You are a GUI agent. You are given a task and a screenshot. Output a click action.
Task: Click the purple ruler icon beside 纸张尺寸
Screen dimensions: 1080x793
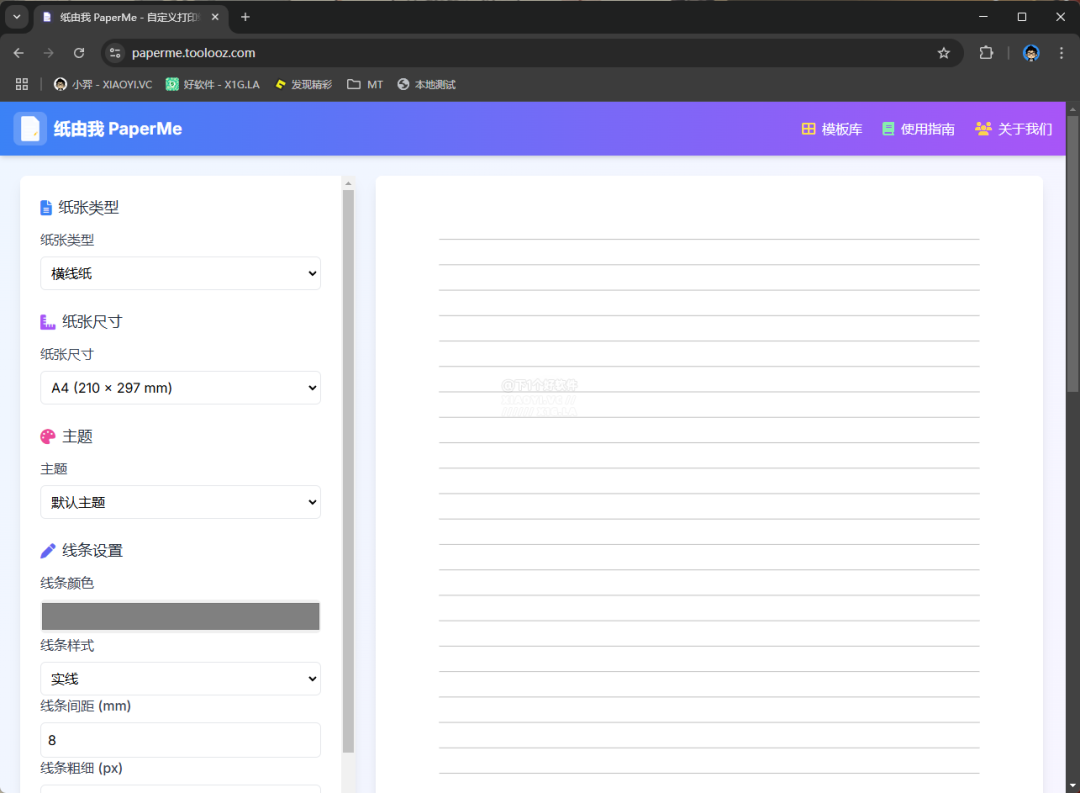(48, 322)
